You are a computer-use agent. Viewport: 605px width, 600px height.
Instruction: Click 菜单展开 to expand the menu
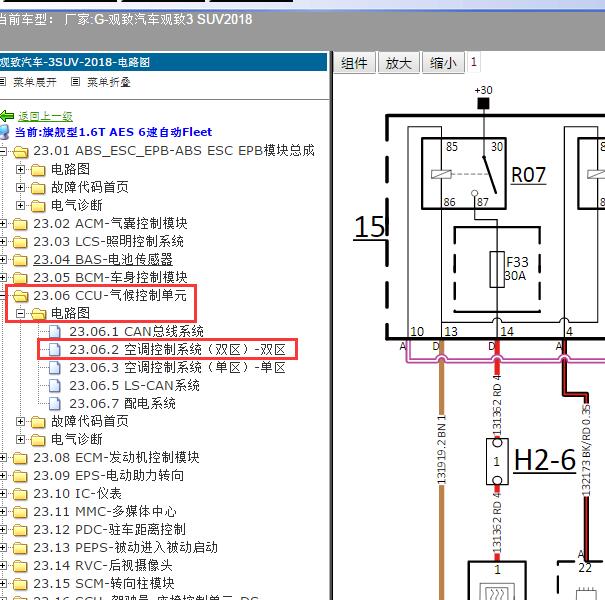[x=35, y=82]
